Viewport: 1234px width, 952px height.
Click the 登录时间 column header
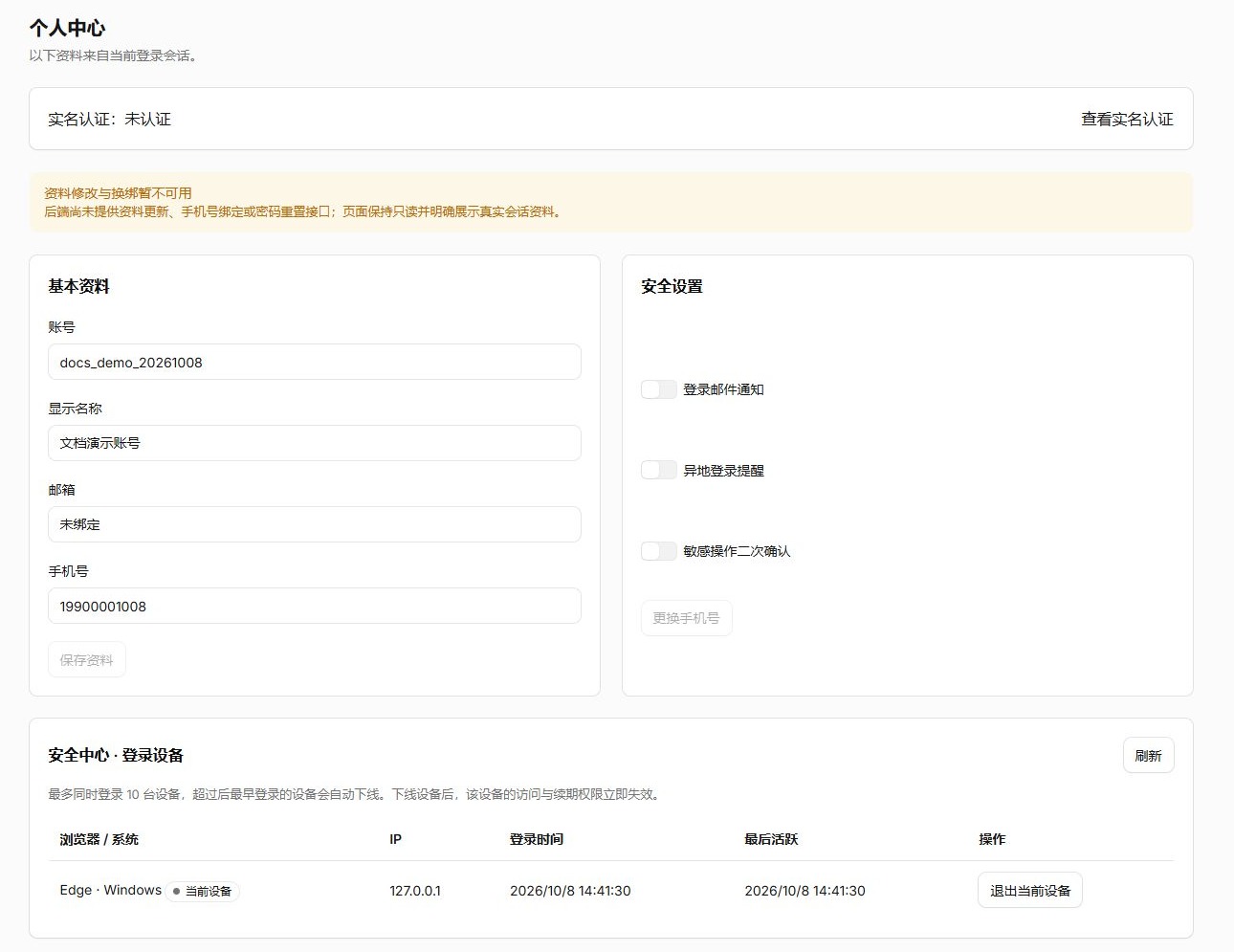[537, 839]
